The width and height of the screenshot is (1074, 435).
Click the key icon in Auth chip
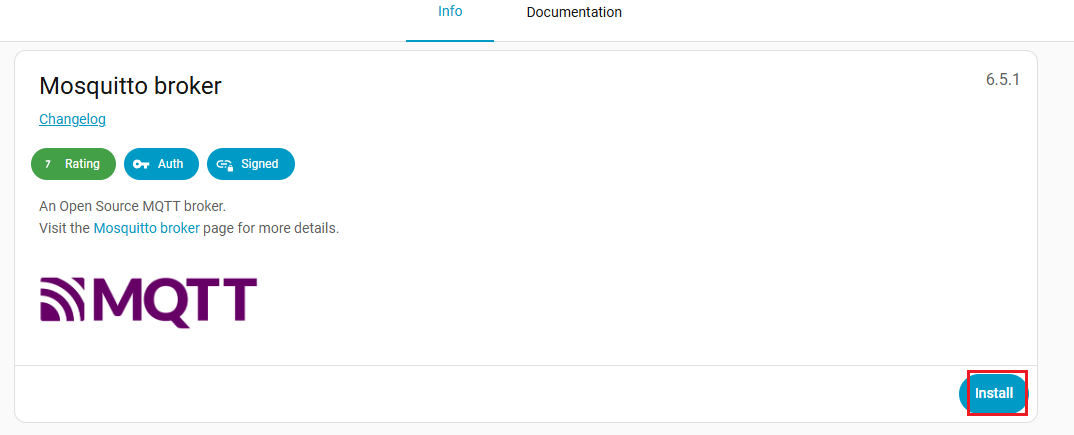pos(141,164)
